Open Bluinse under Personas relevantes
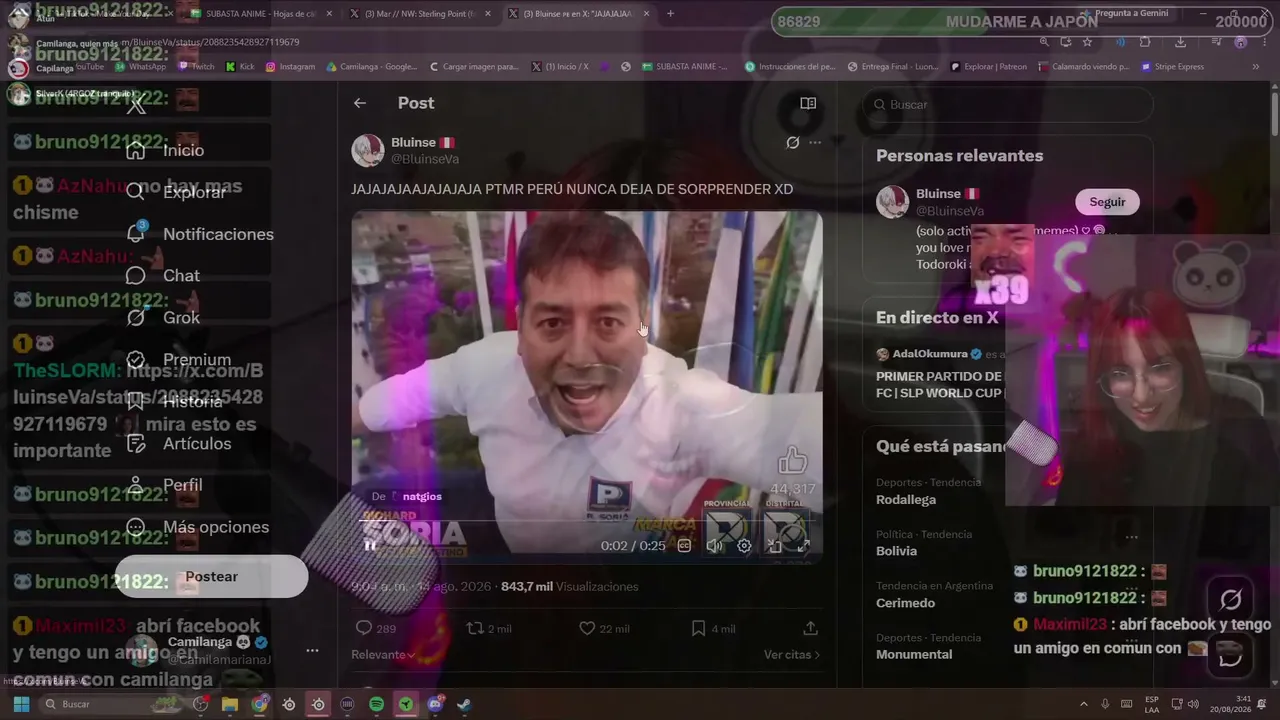Image resolution: width=1280 pixels, height=720 pixels. (938, 193)
